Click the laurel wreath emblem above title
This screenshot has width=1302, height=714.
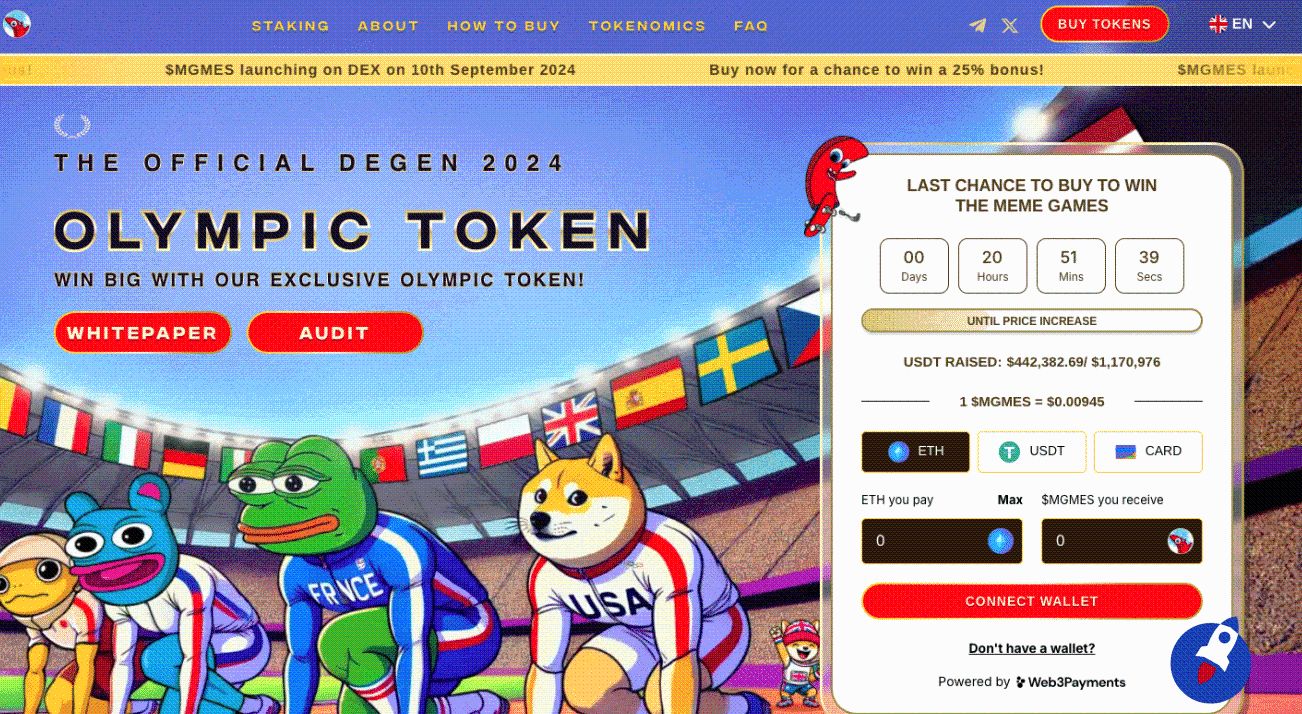72,126
